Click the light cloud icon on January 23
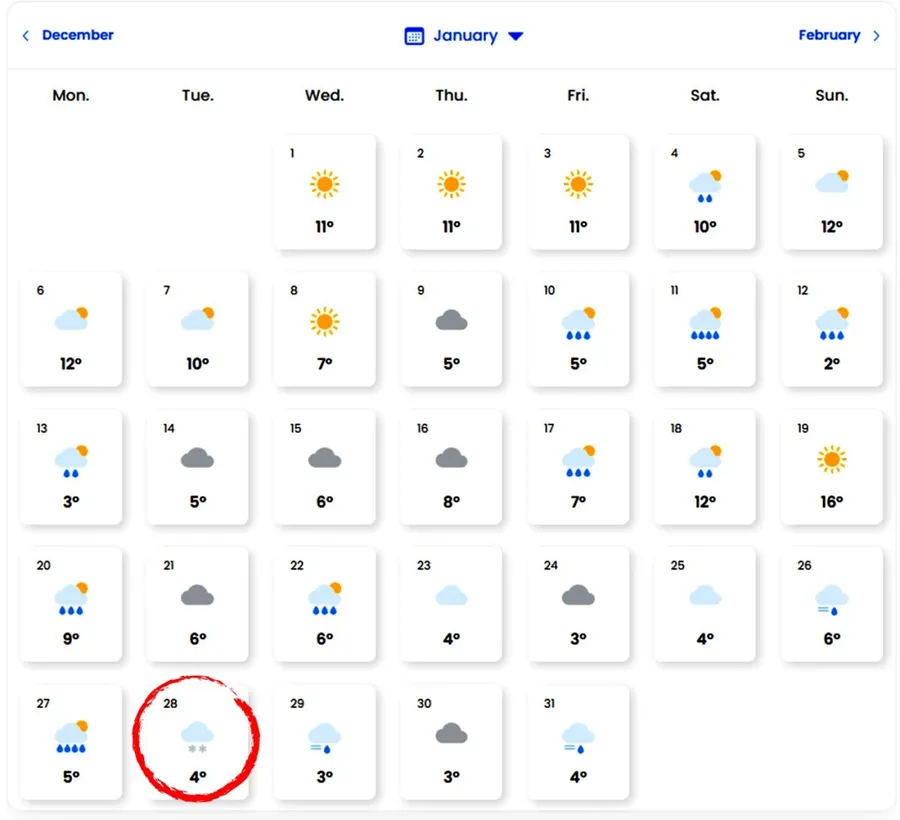Image resolution: width=900 pixels, height=820 pixels. 451,597
